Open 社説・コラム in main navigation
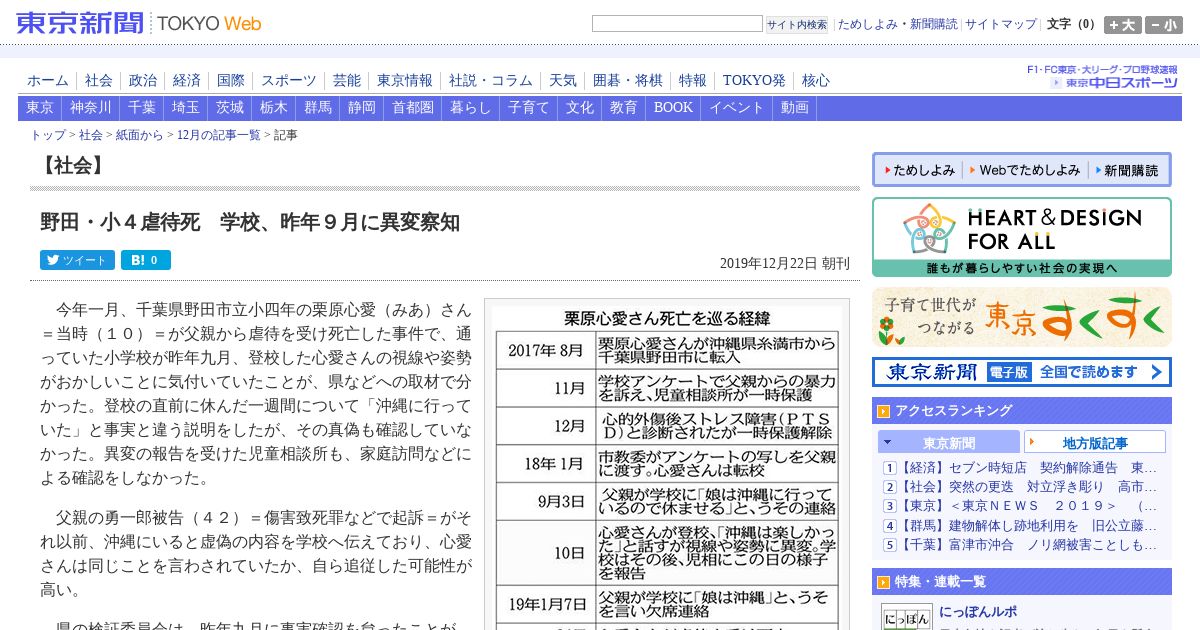Screen dimensions: 1200x630 coord(491,80)
